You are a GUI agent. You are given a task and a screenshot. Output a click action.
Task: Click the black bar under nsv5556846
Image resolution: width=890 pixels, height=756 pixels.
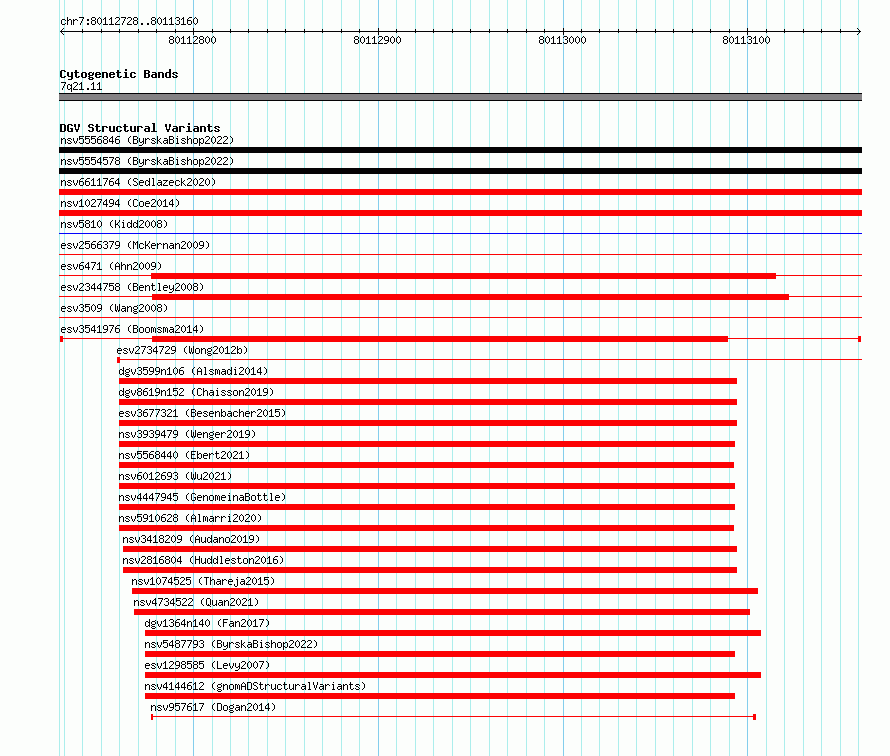460,150
